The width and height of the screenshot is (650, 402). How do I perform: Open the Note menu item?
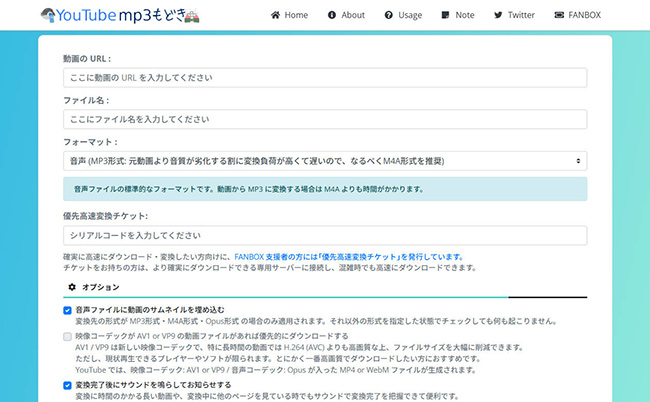[x=458, y=15]
